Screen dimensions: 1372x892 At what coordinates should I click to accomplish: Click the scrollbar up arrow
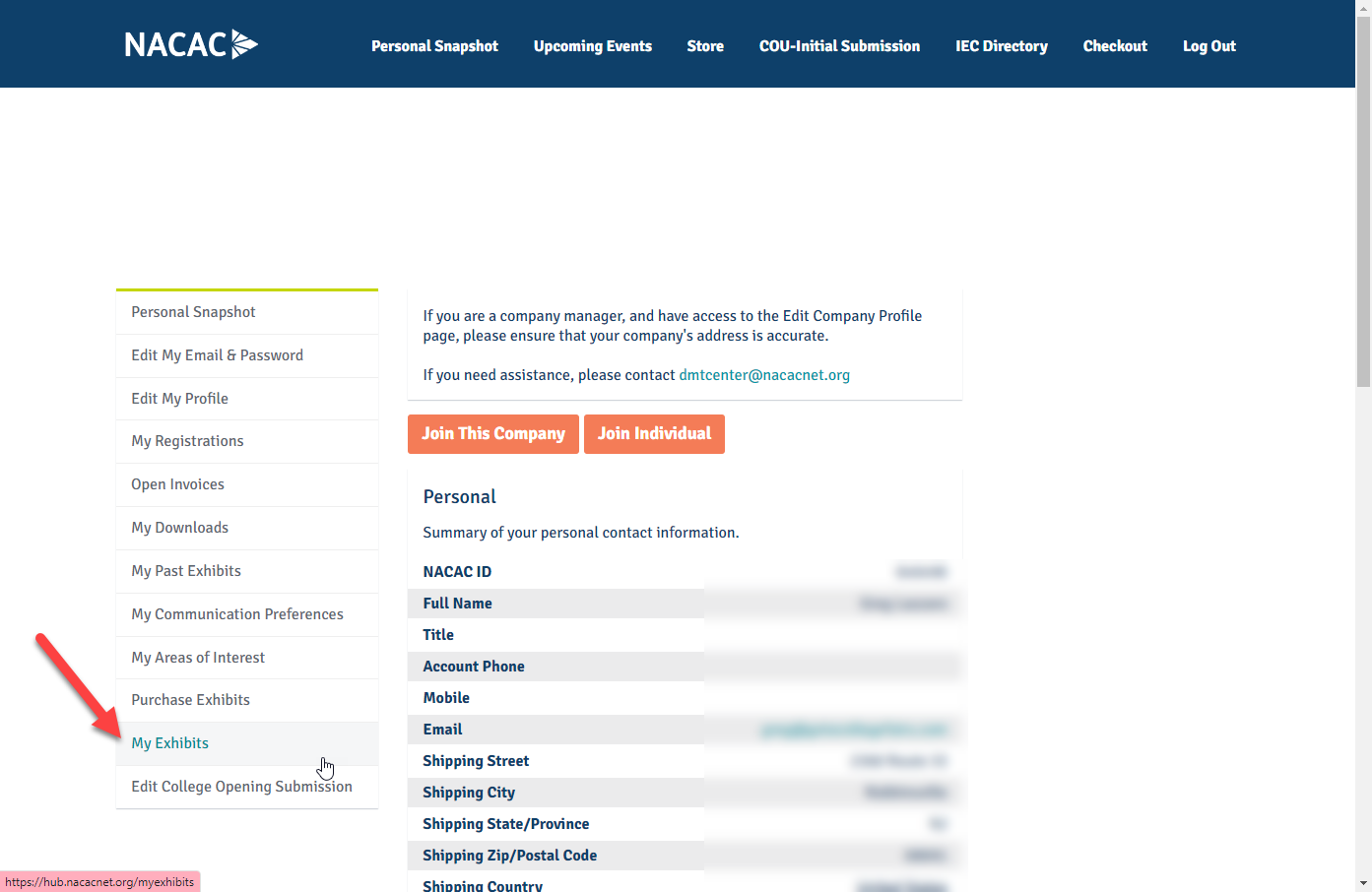coord(1363,8)
